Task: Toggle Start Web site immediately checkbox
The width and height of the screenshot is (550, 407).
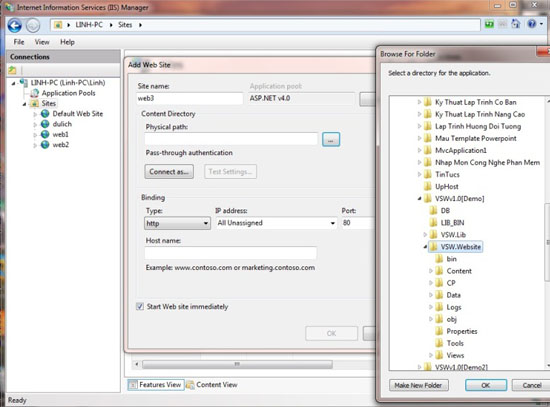Action: tap(140, 307)
